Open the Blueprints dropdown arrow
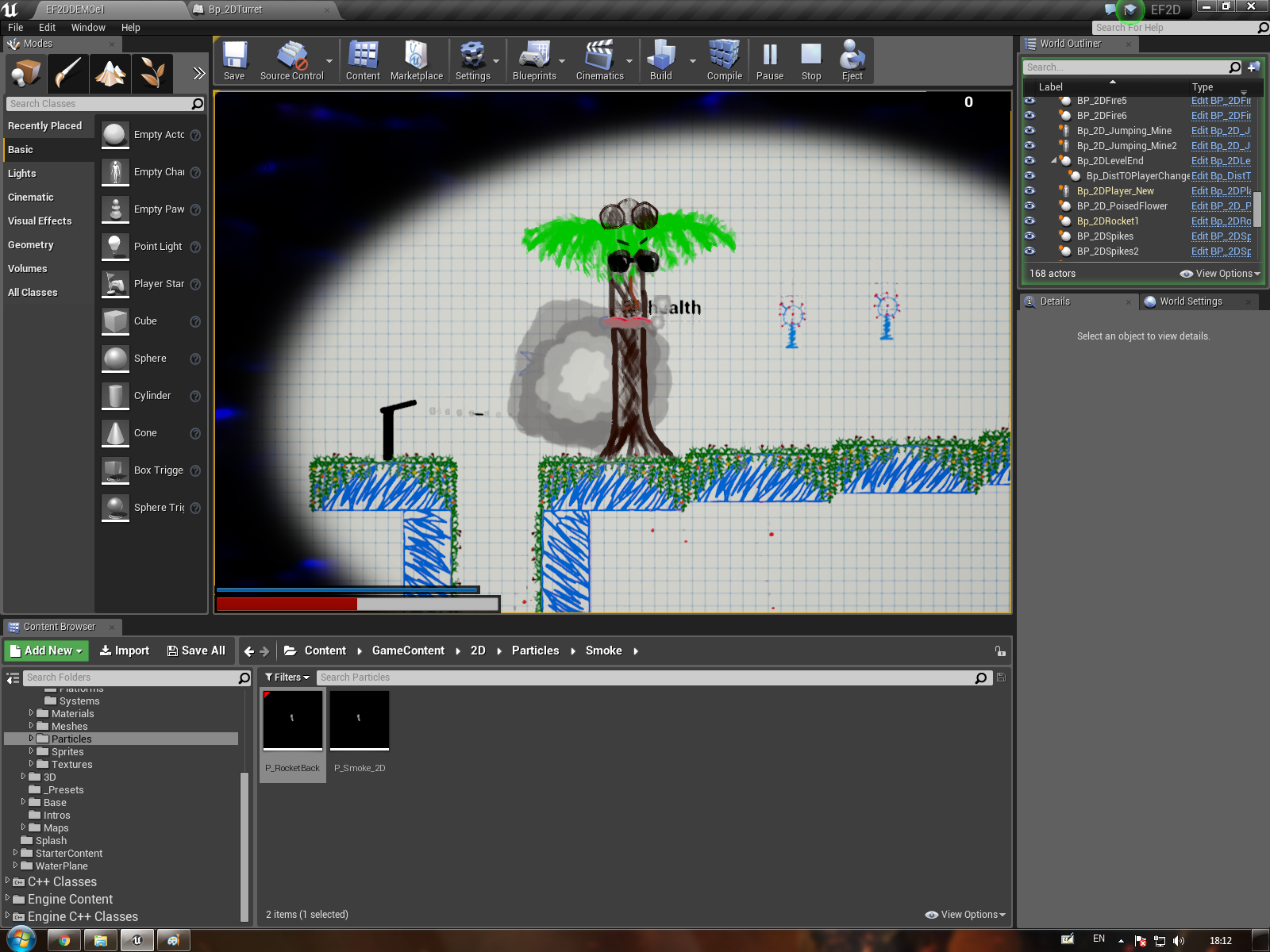1270x952 pixels. pyautogui.click(x=562, y=61)
